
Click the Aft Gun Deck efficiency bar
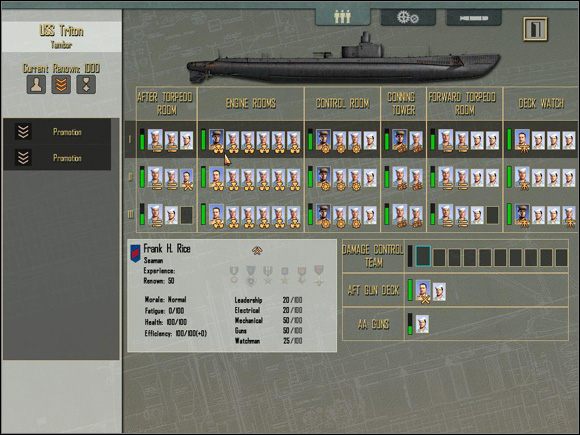tap(410, 290)
